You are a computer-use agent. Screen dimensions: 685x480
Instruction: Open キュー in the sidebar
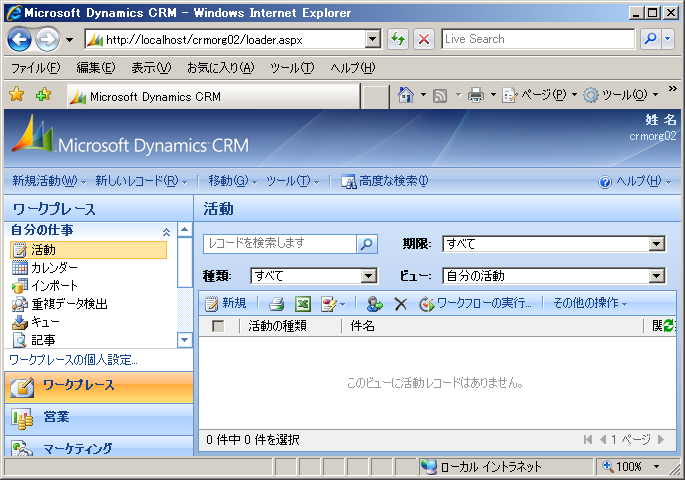[35, 322]
